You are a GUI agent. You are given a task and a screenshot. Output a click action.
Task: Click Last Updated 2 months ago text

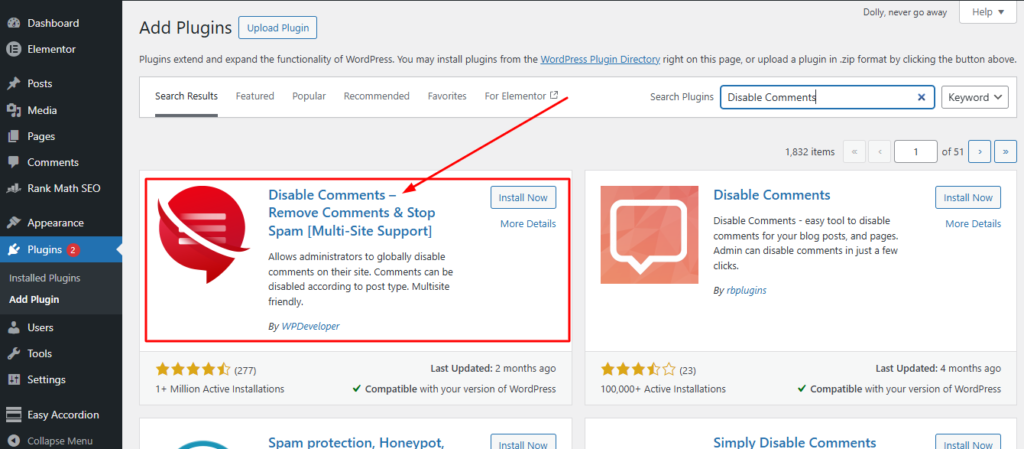point(493,369)
